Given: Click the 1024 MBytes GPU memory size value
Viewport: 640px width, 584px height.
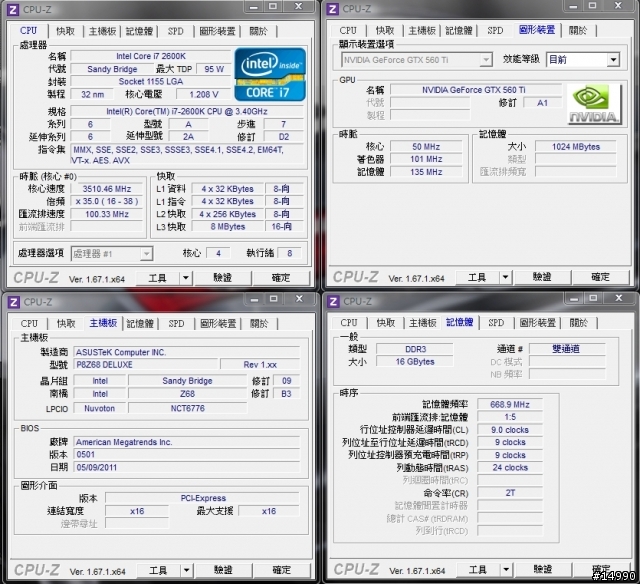Looking at the screenshot, I should [576, 147].
